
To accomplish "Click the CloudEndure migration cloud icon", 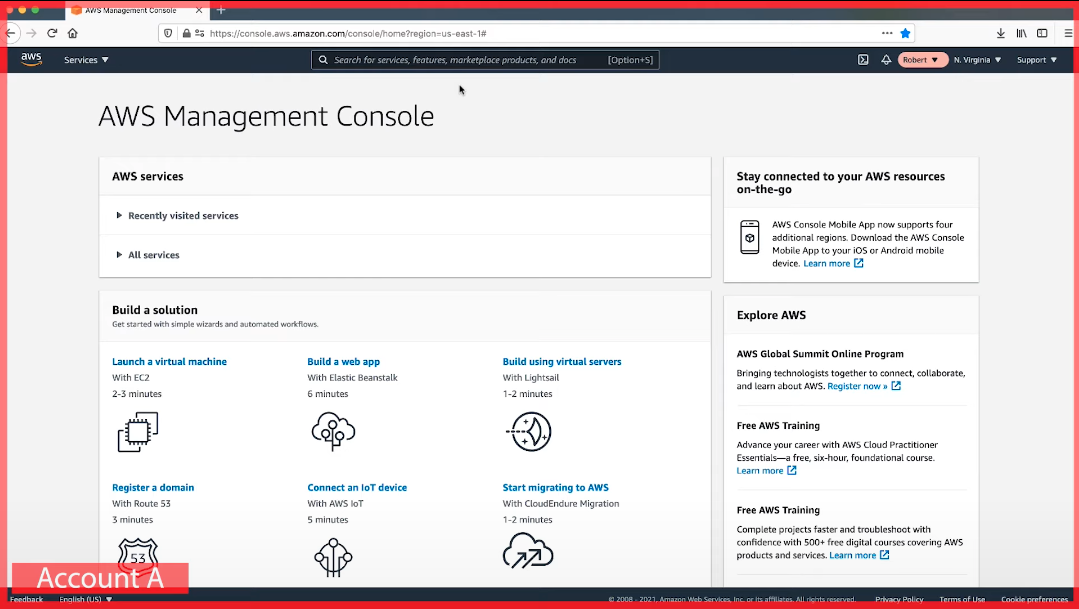I will [527, 551].
